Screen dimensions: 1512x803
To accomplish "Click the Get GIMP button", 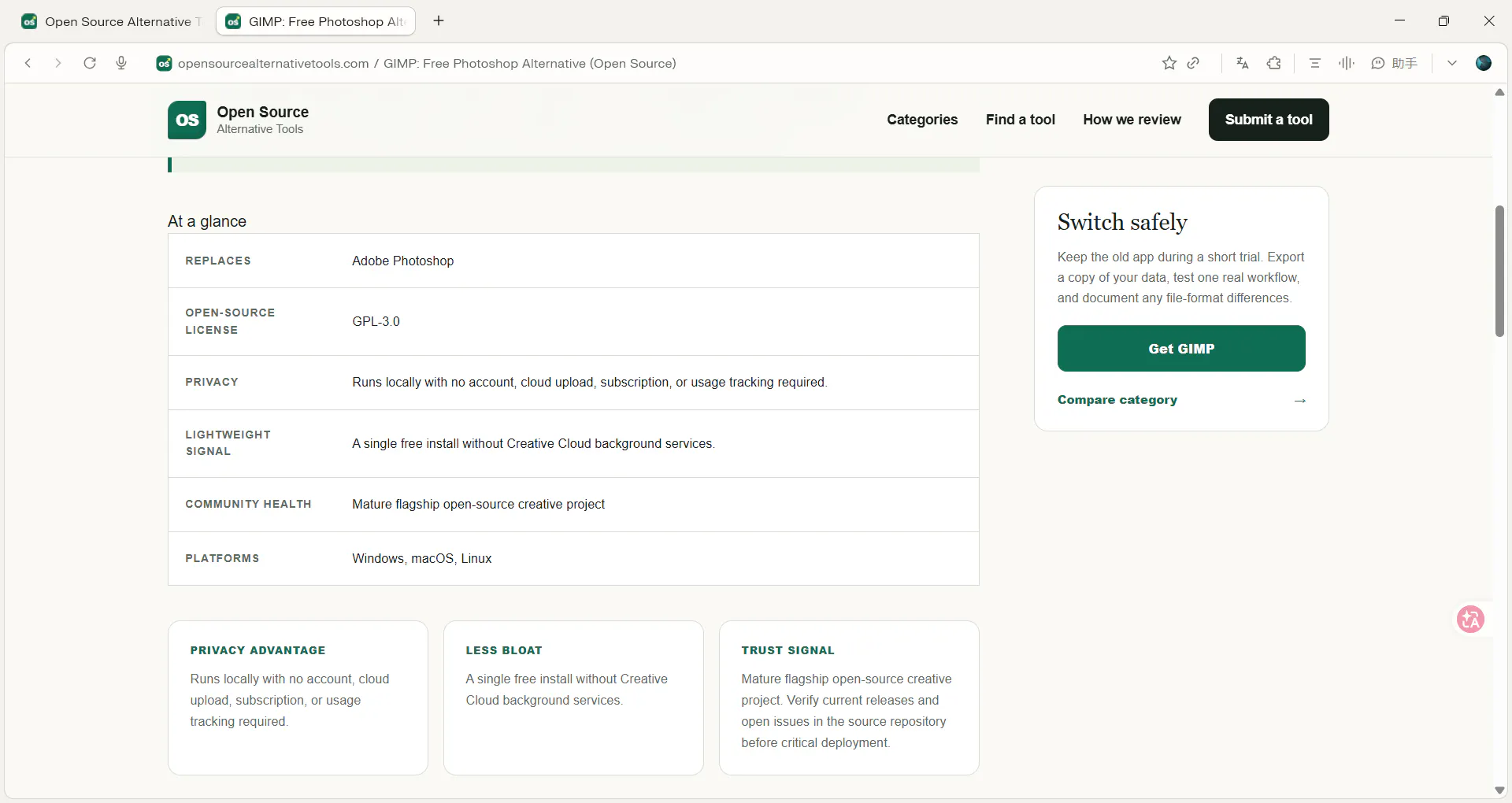I will point(1181,349).
